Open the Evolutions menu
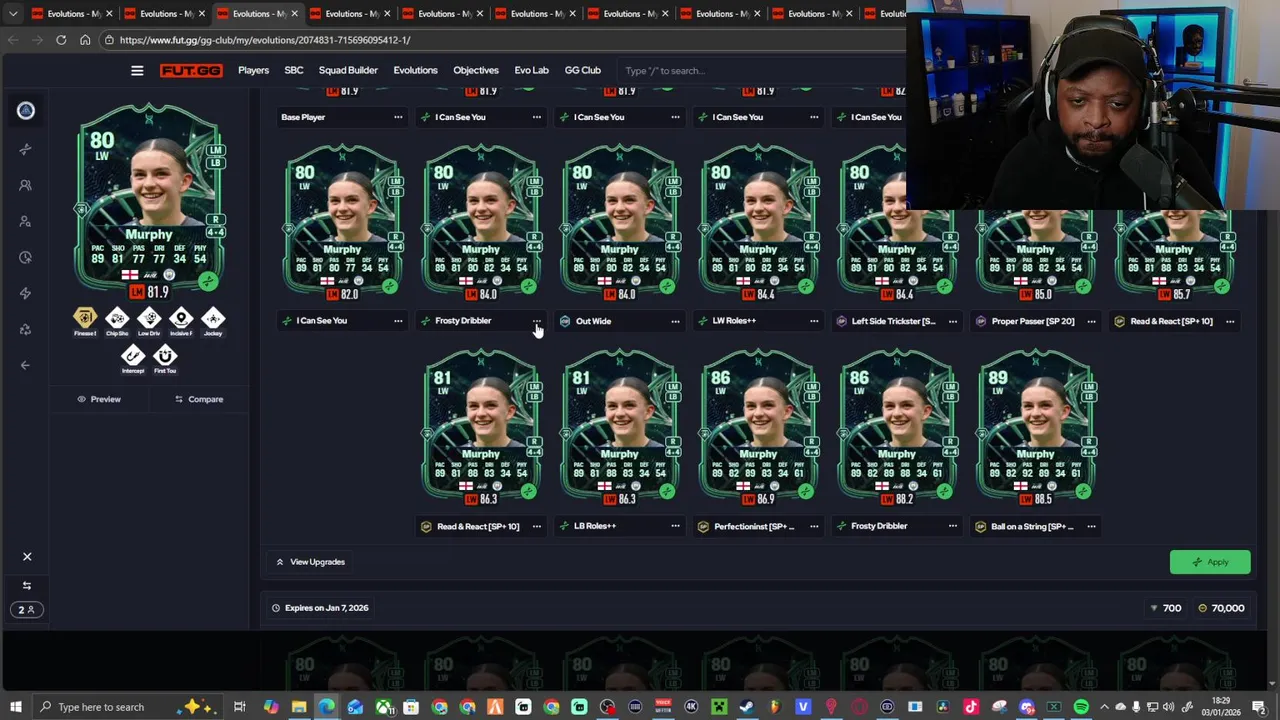 click(415, 70)
